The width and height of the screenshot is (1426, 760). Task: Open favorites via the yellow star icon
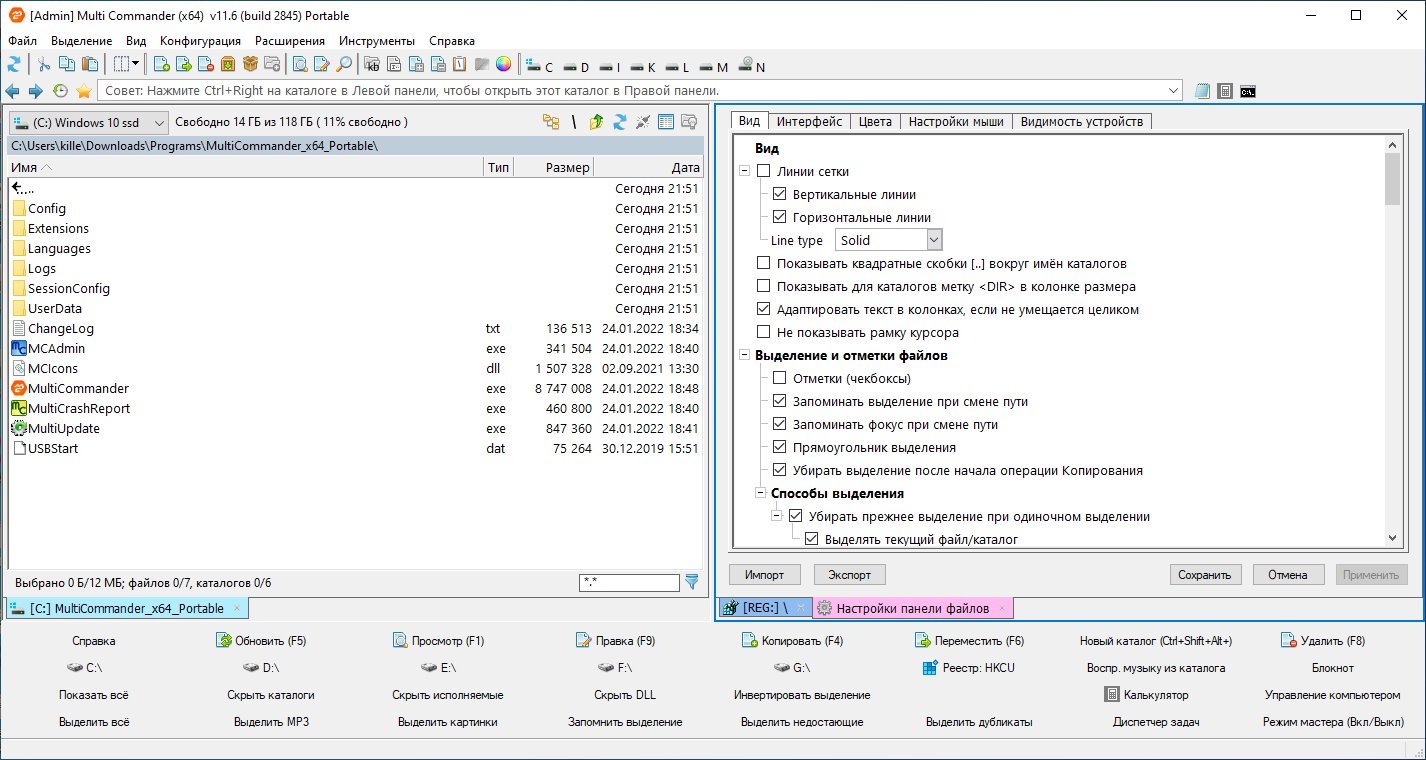84,91
